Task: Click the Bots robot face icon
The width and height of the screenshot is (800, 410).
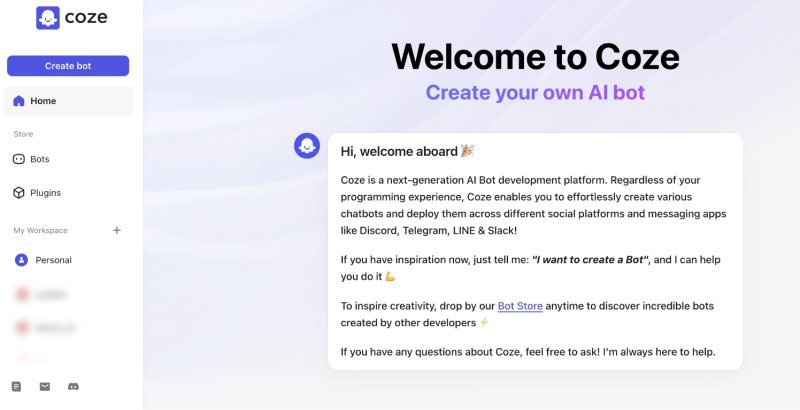Action: click(x=18, y=159)
